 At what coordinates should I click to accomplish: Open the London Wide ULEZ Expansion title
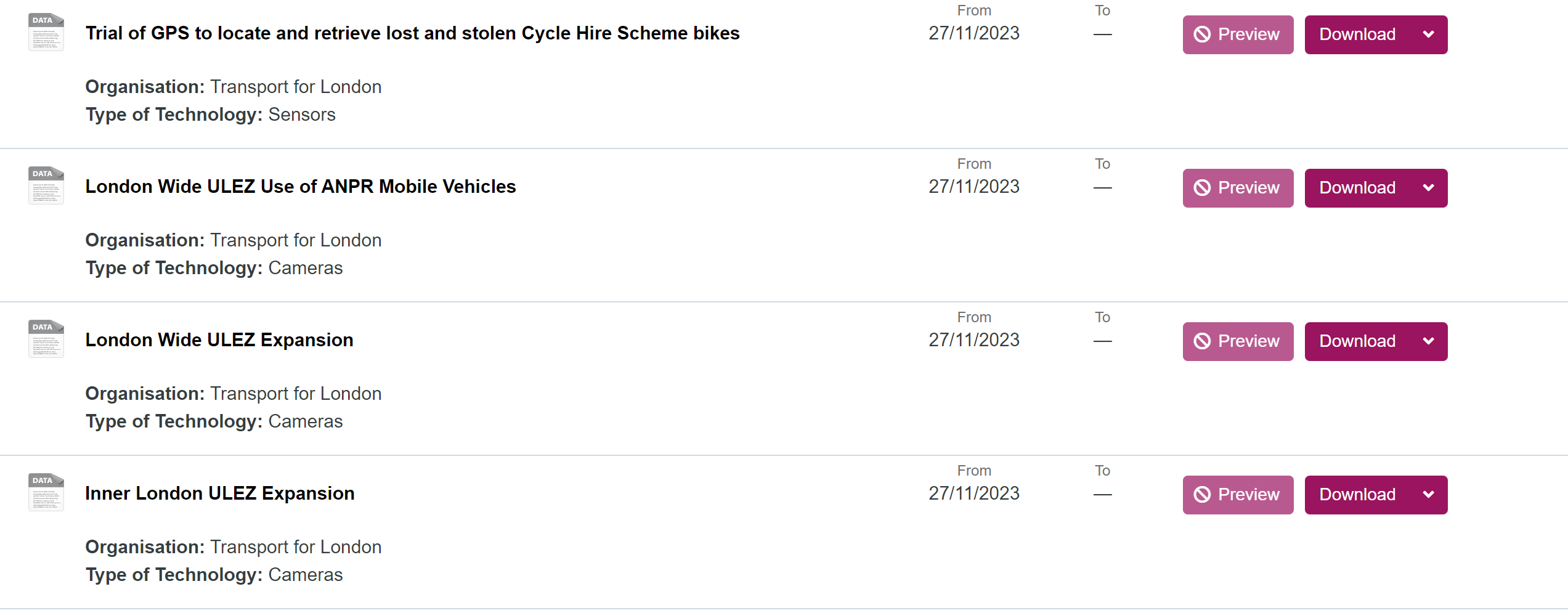(x=219, y=340)
